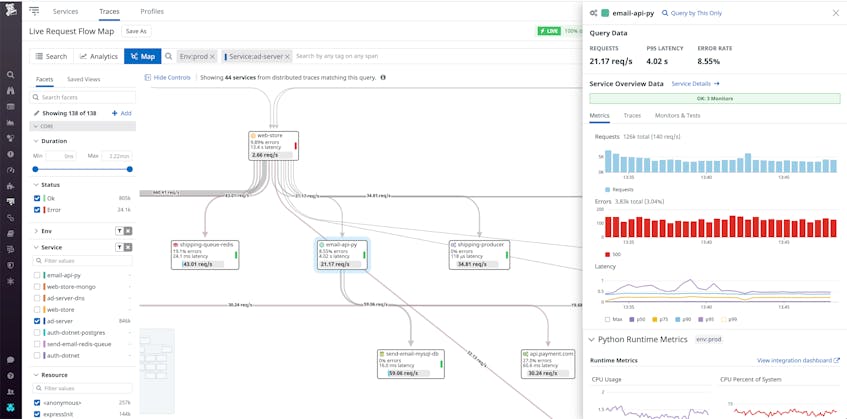Check the ad-server-dns service checkbox
This screenshot has height=419, width=847.
[x=37, y=298]
